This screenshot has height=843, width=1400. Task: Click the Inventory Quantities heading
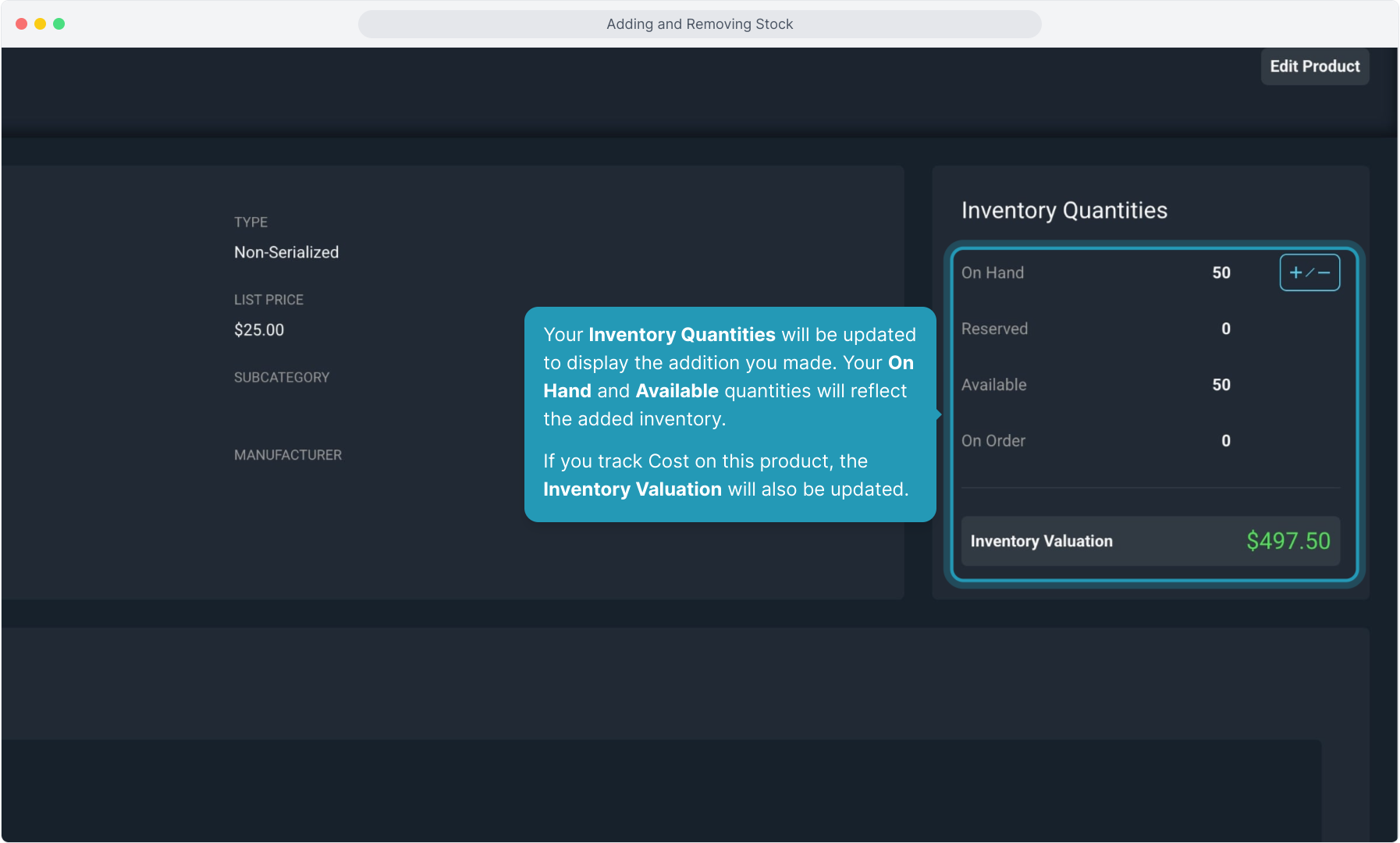coord(1064,210)
